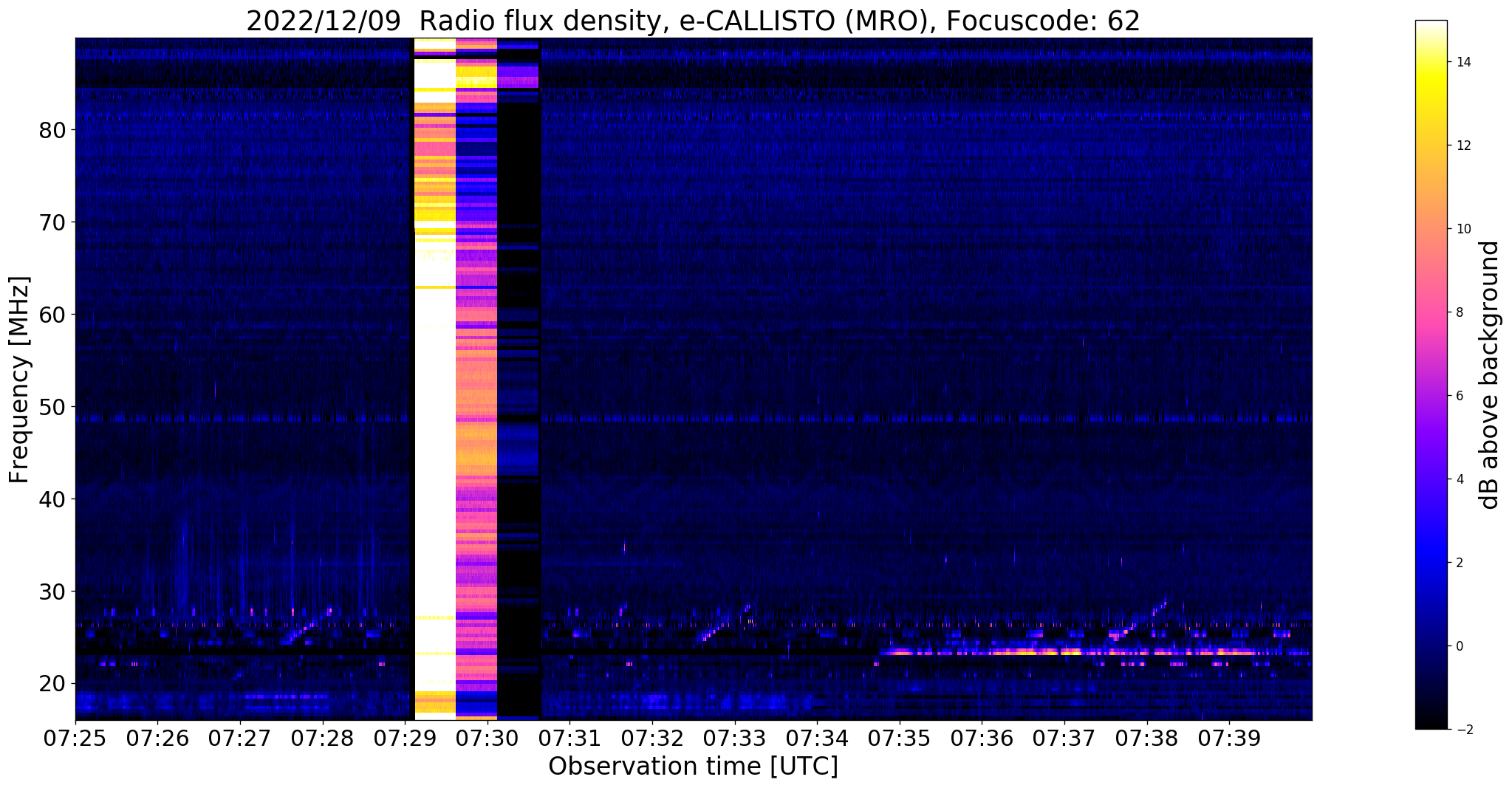Click the 07:28 time tick label

tap(322, 739)
